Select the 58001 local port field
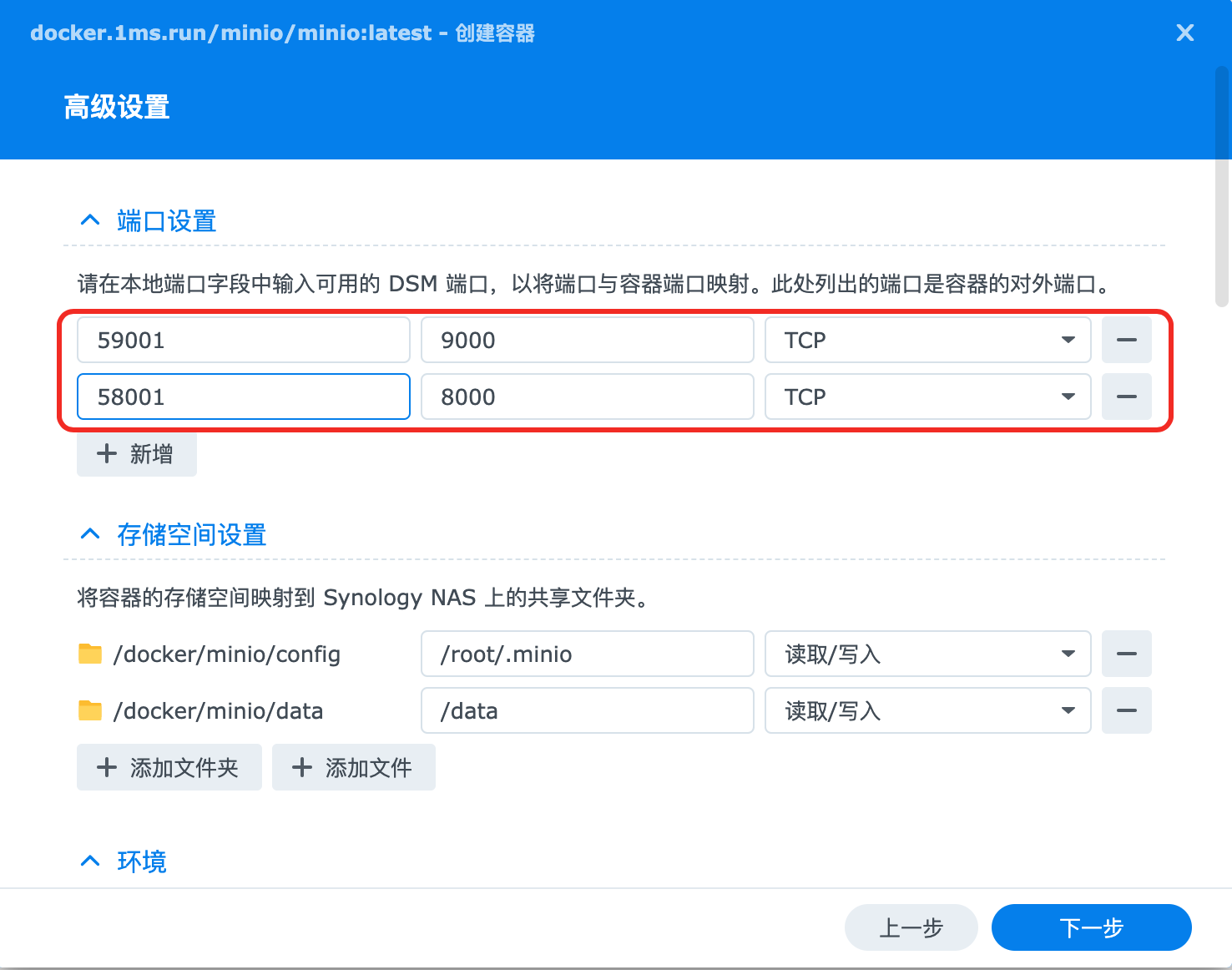This screenshot has height=970, width=1232. click(243, 397)
